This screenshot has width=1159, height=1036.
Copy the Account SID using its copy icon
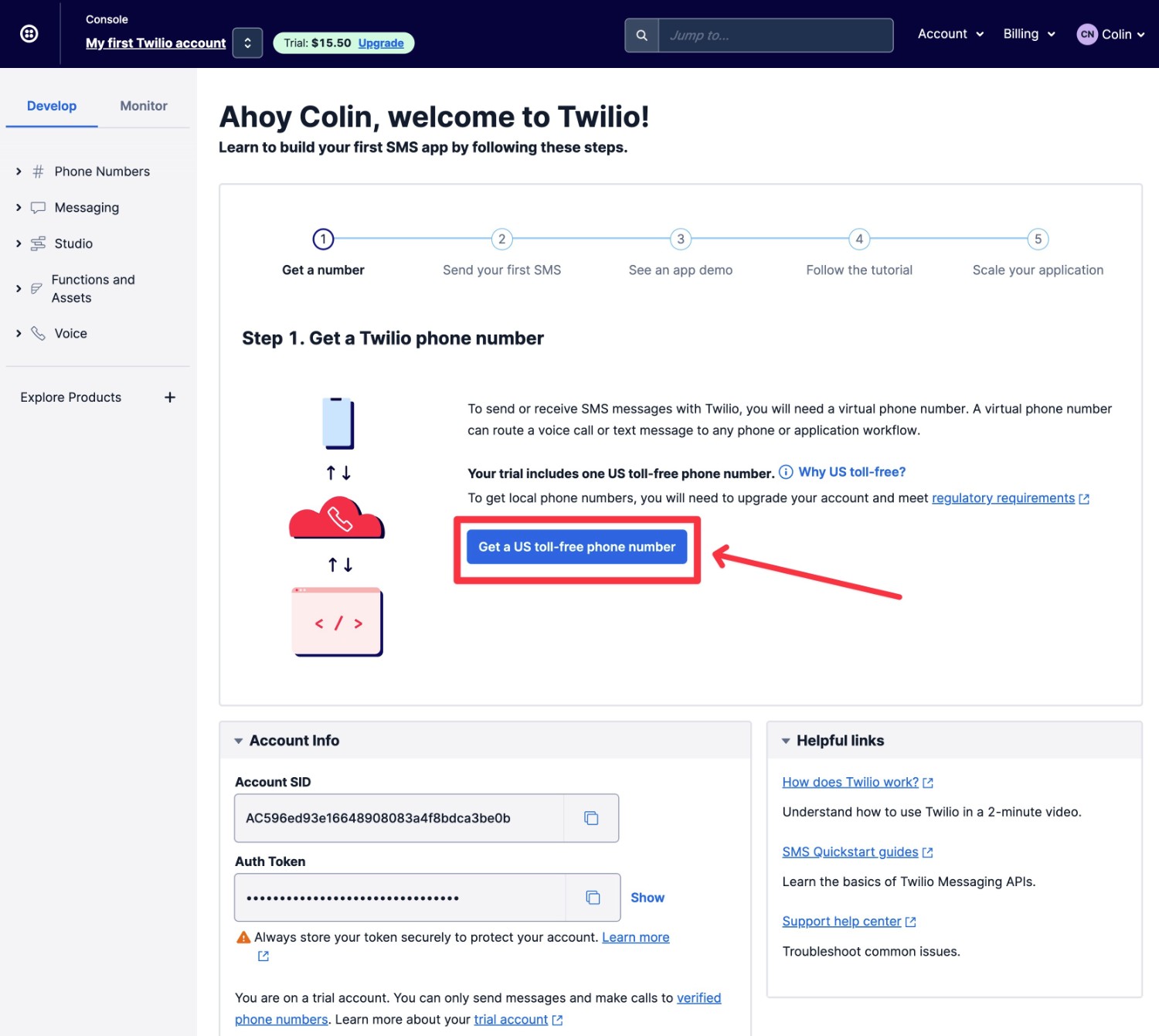pos(592,818)
